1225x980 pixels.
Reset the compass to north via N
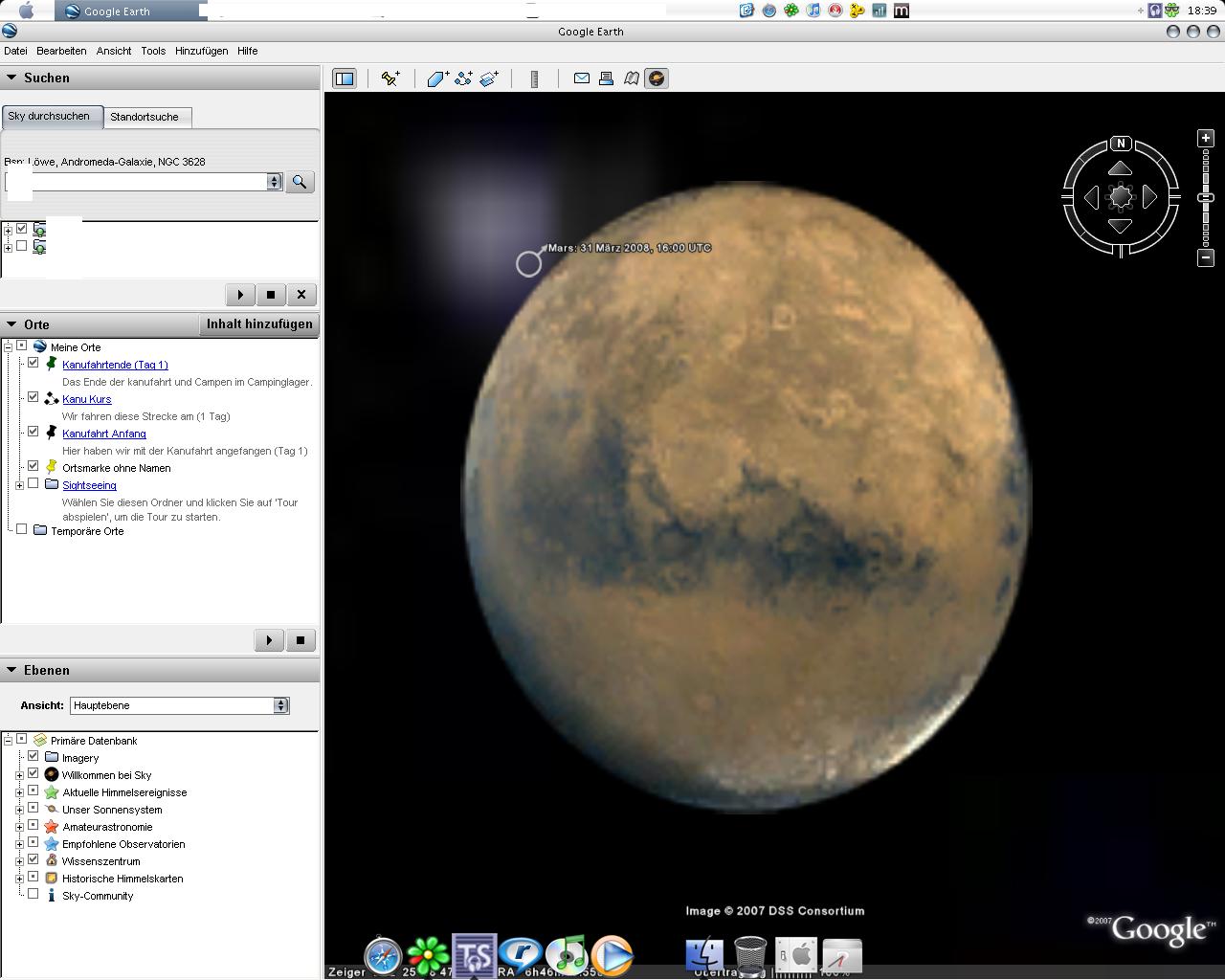click(1121, 144)
